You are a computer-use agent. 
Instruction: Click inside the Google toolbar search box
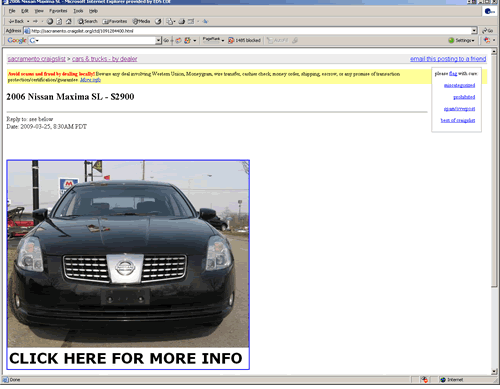pos(97,40)
